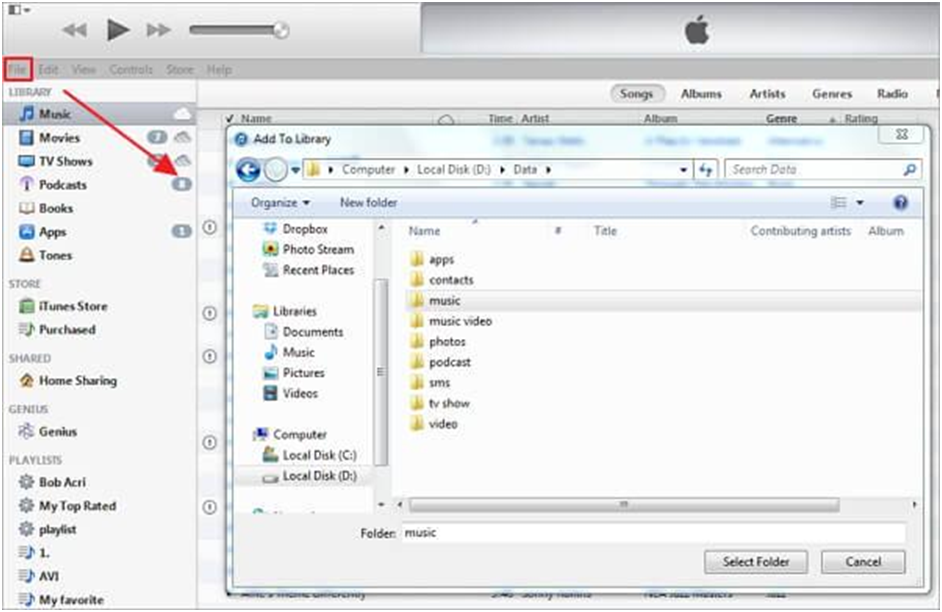Select TV Shows icon in the sidebar
This screenshot has width=942, height=612.
tap(26, 161)
